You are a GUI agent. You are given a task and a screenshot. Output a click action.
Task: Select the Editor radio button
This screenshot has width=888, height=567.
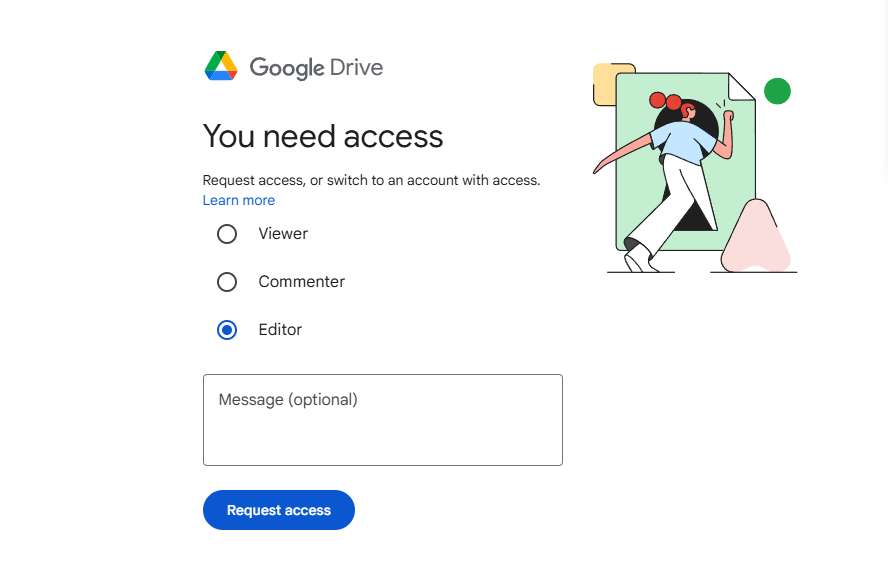(227, 330)
